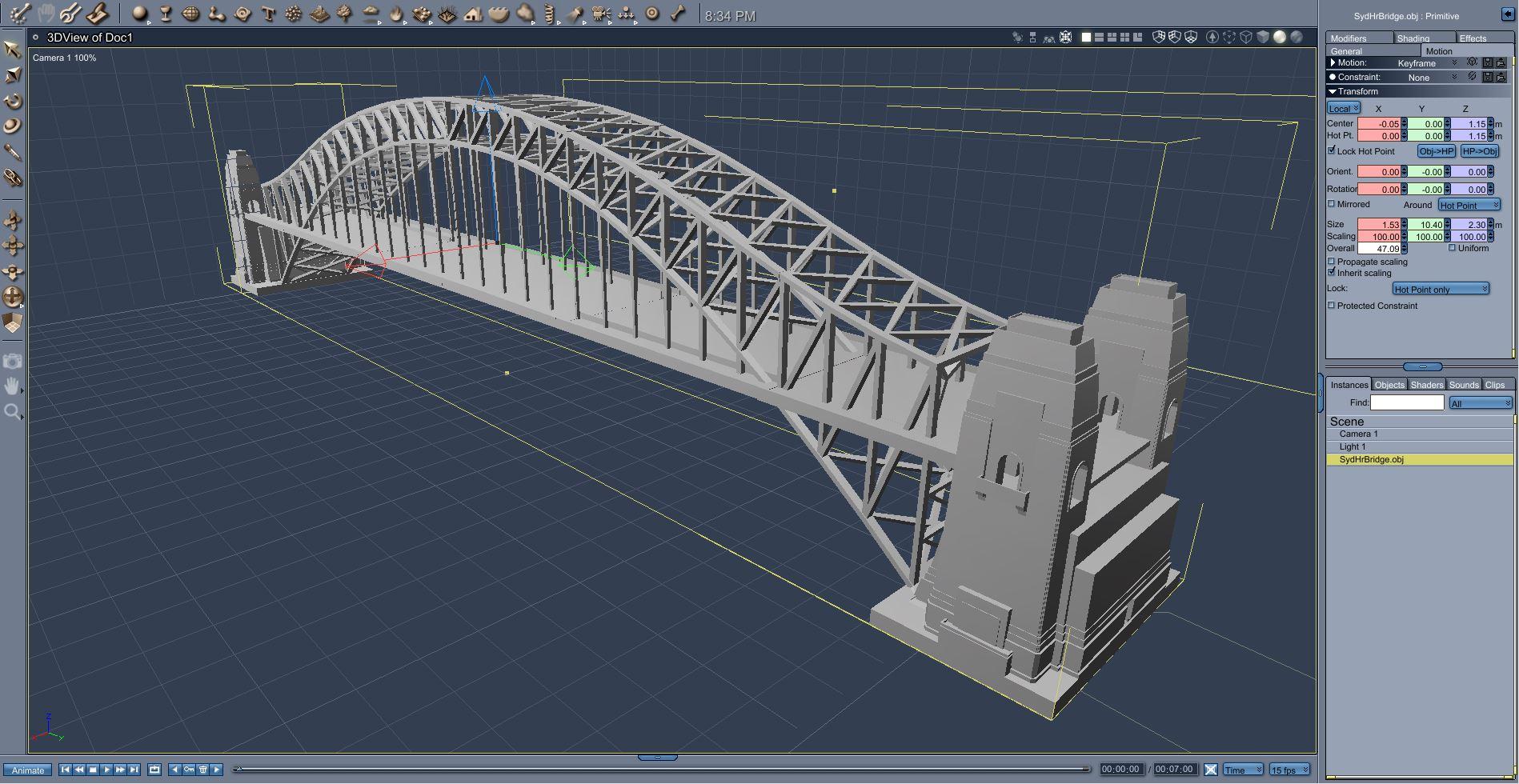Click the Obj->HP button

pyautogui.click(x=1437, y=151)
